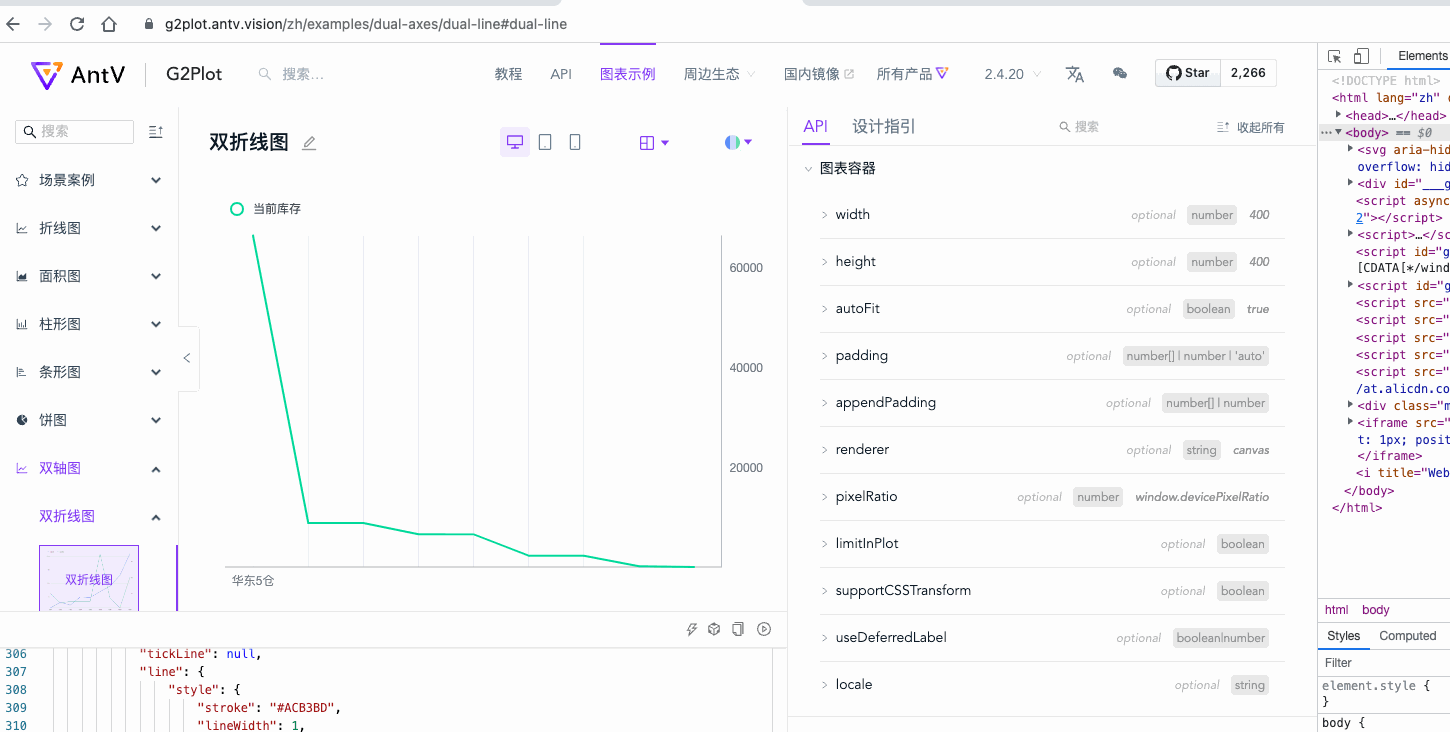This screenshot has width=1450, height=732.
Task: Click the edit pencil next to 双折线图 title
Action: click(x=309, y=143)
